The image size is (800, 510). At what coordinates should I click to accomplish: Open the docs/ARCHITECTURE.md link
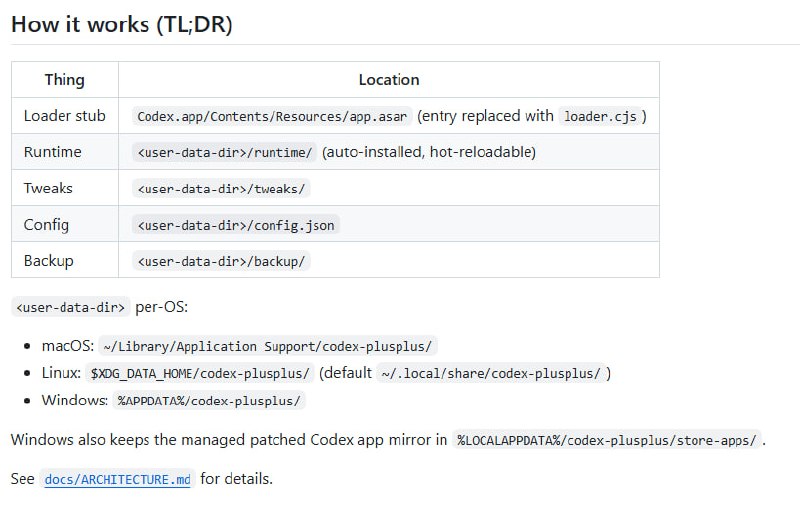(117, 479)
